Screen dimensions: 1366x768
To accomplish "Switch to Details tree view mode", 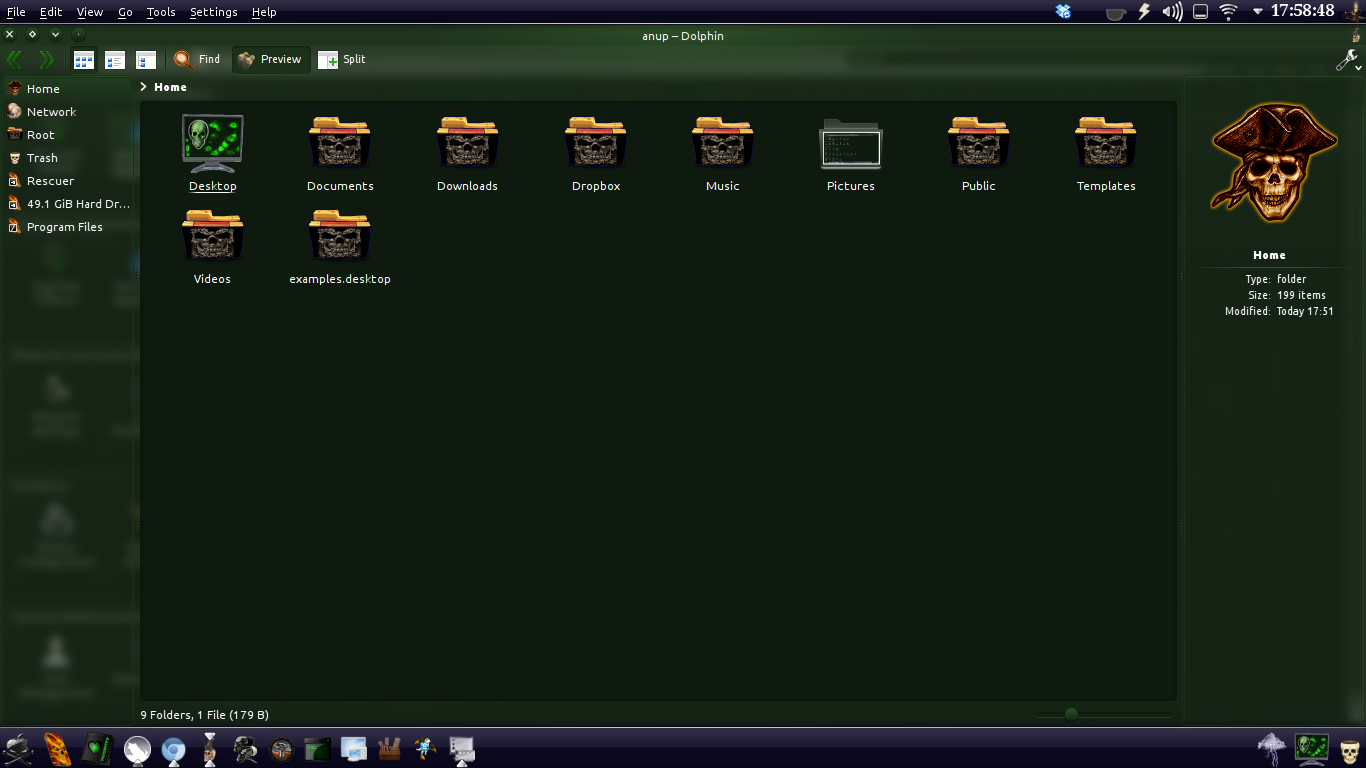I will pos(146,60).
